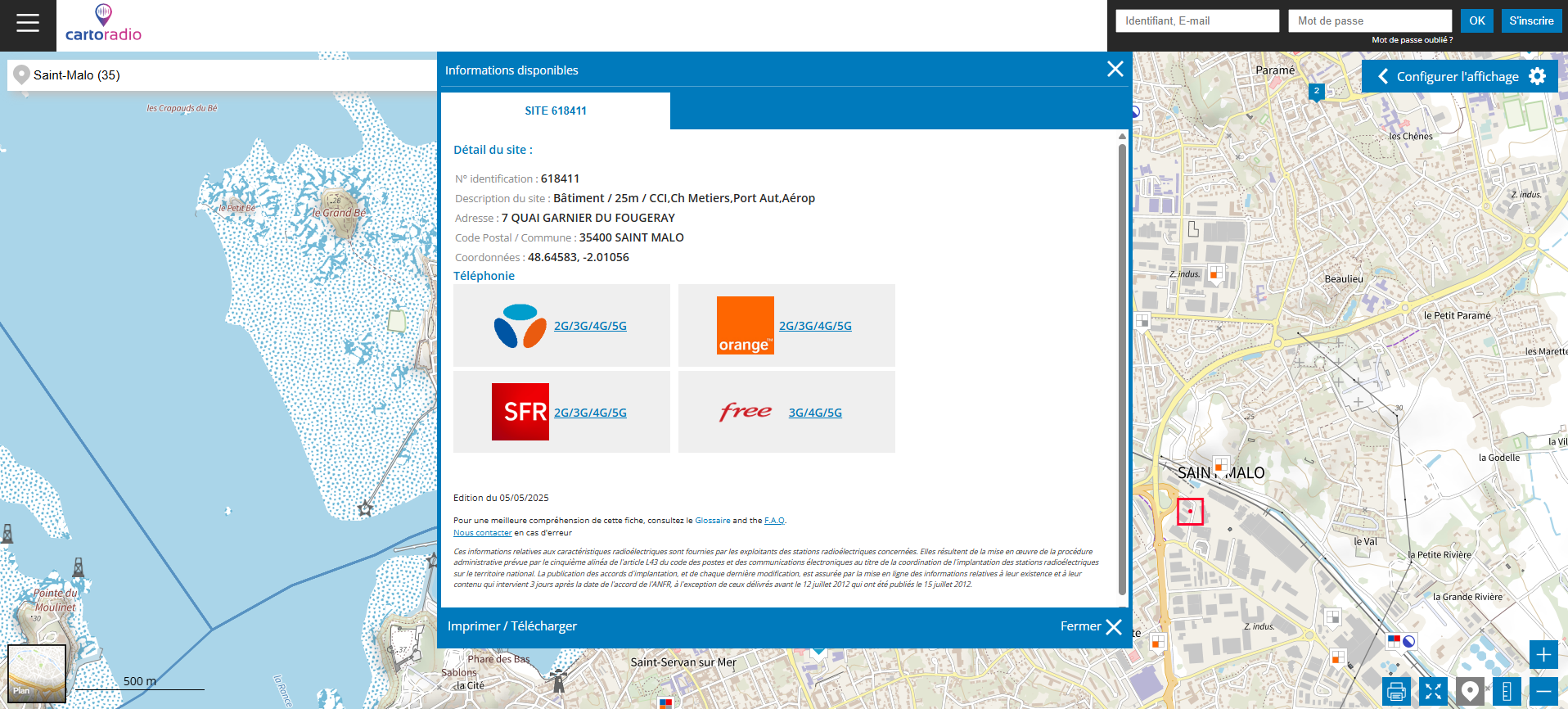Open Orange 2G/3G/4G/5G details link
Viewport: 1568px width, 709px height.
pos(815,326)
